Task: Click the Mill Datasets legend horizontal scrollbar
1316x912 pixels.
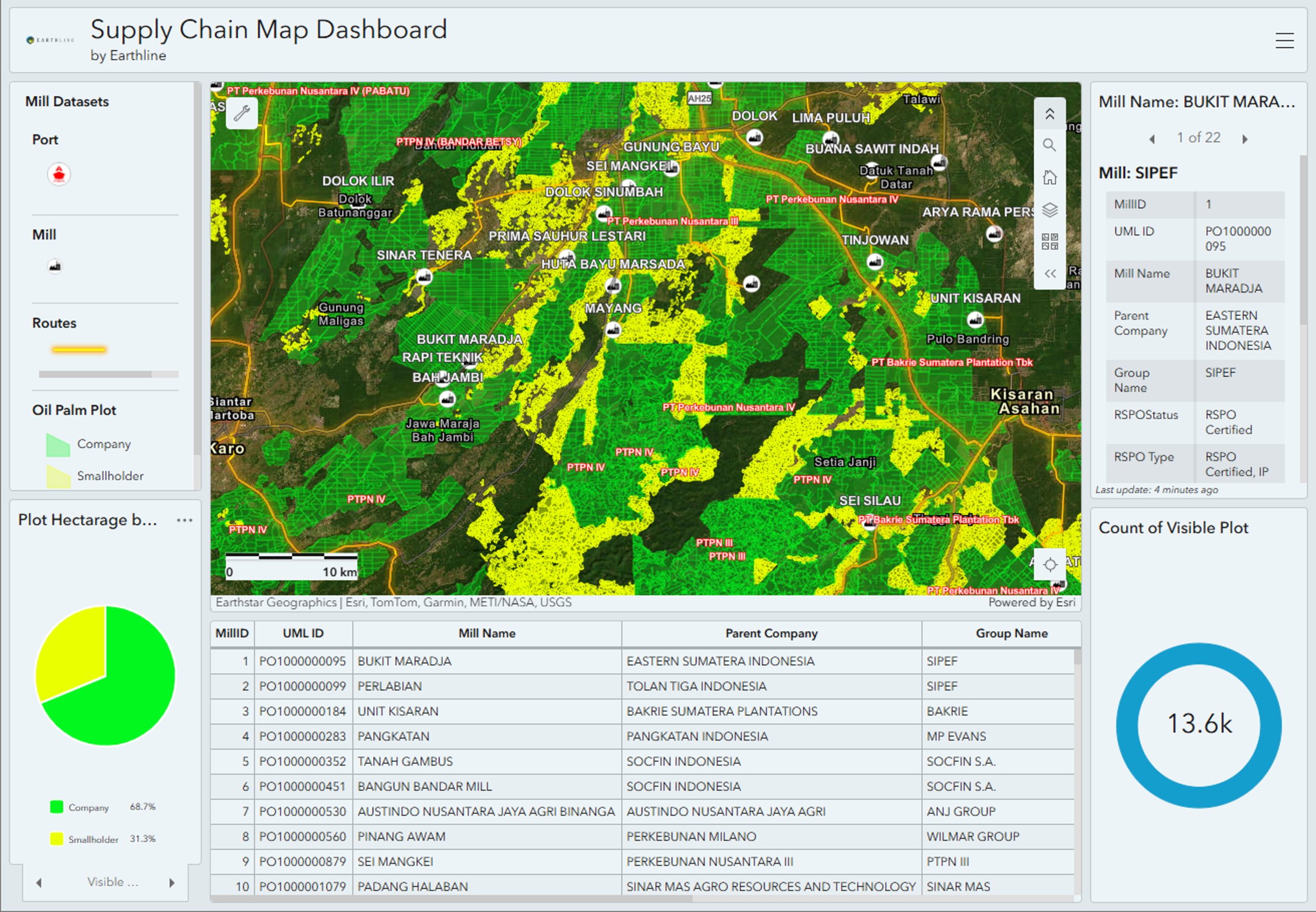Action: coord(95,374)
